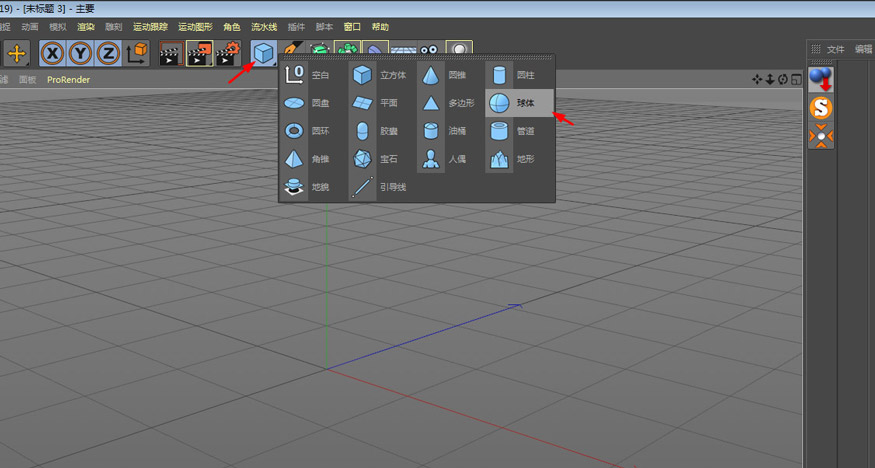875x468 pixels.
Task: Create a 平面 (Plane) primitive
Action: (379, 103)
